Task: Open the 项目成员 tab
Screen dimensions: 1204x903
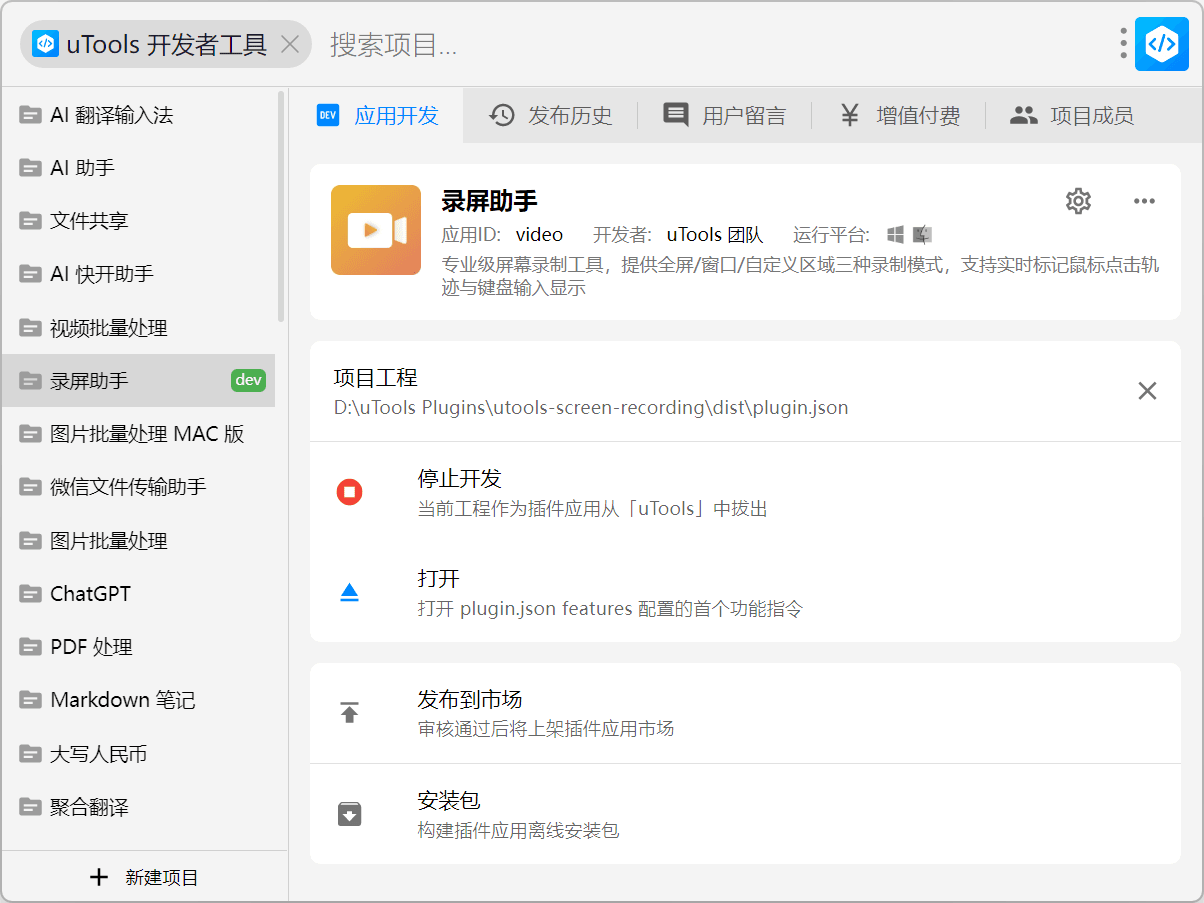Action: tap(1072, 116)
